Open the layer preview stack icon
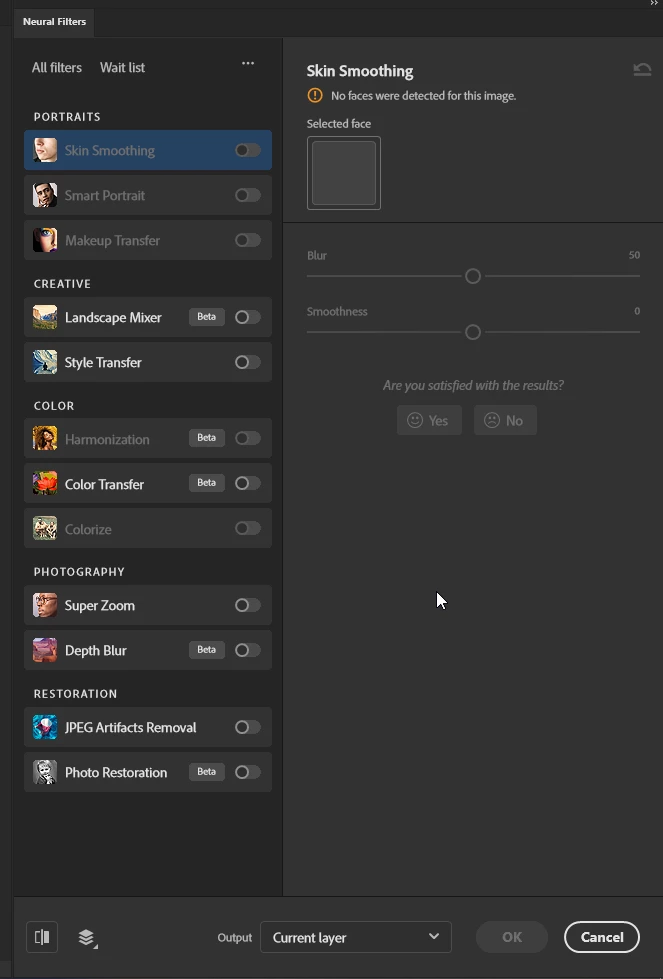The width and height of the screenshot is (663, 979). [87, 938]
